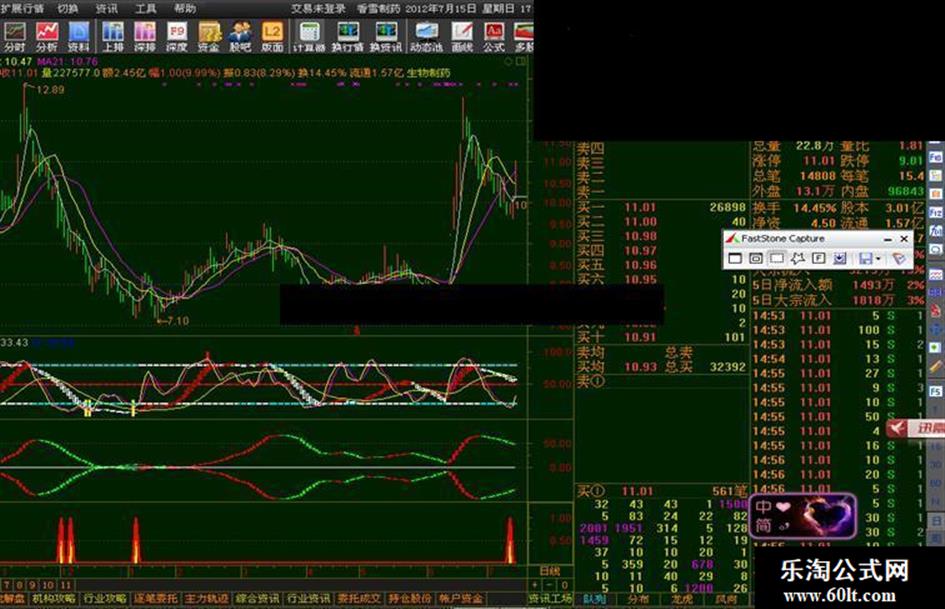Switch to the 主力轨迹 bottom tab
Viewport: 945px width, 609px height.
(207, 599)
